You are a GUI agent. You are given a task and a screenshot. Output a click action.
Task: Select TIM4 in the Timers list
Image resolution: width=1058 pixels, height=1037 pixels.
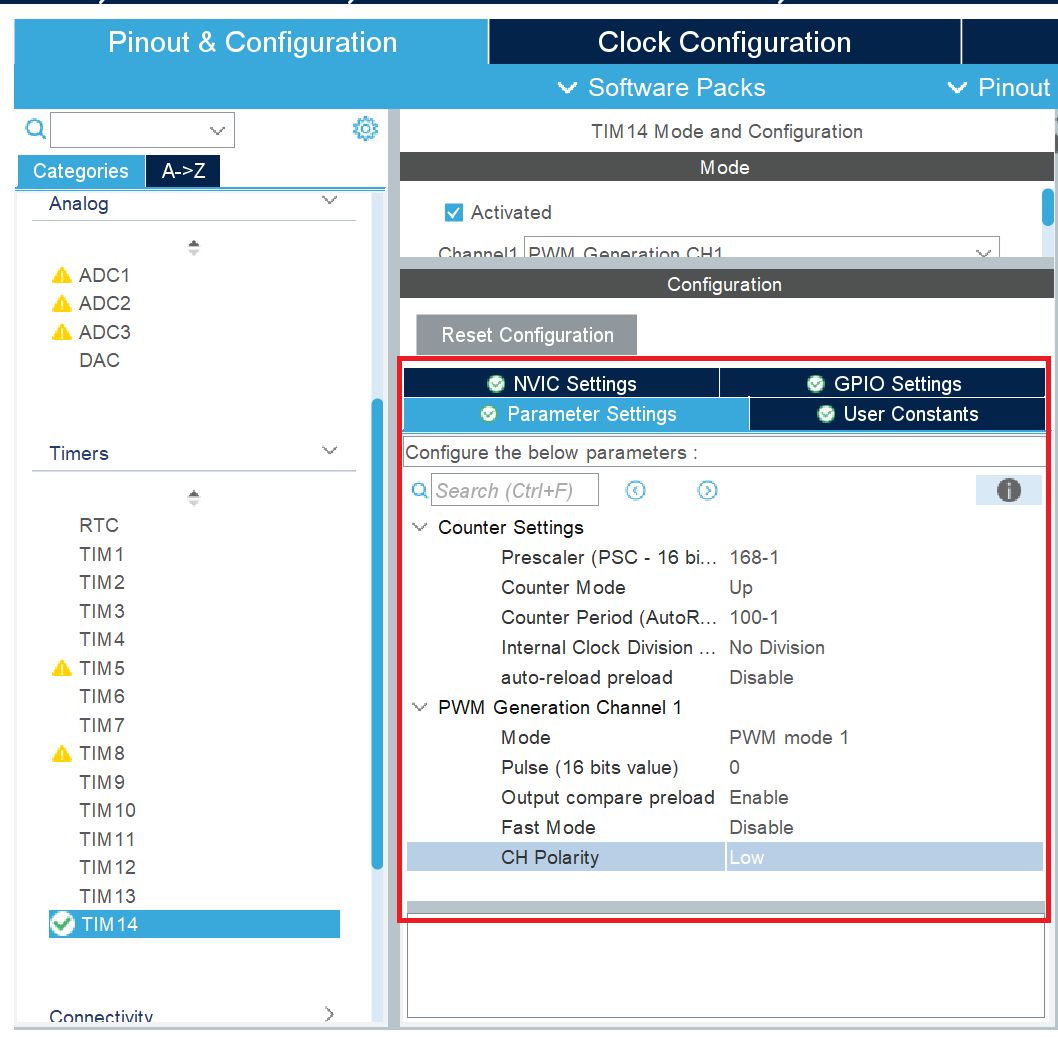101,639
